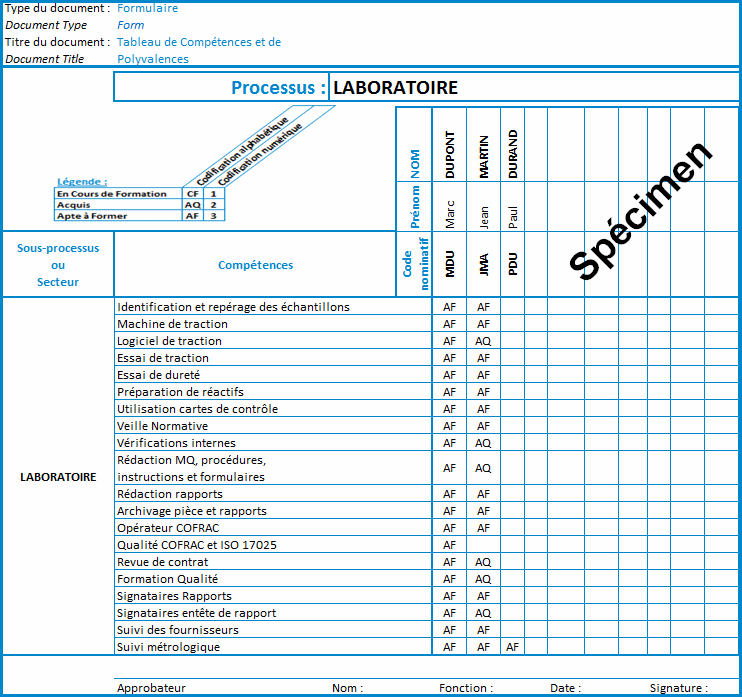Click JMA's AQ value for Logiciel de traction

tap(483, 341)
